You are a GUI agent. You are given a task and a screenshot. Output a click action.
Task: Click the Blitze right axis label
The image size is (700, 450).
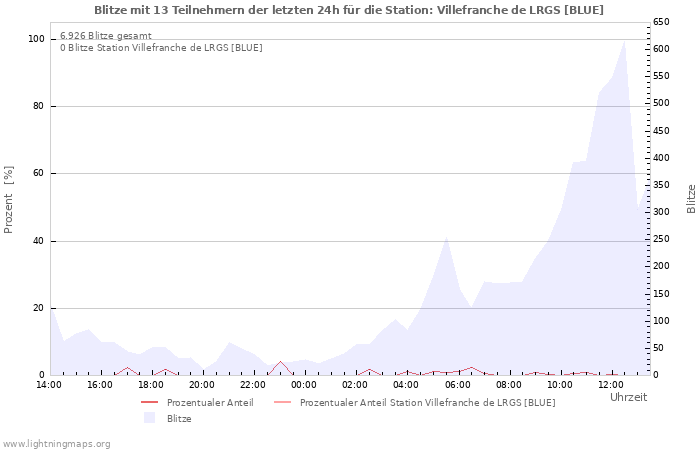(691, 198)
